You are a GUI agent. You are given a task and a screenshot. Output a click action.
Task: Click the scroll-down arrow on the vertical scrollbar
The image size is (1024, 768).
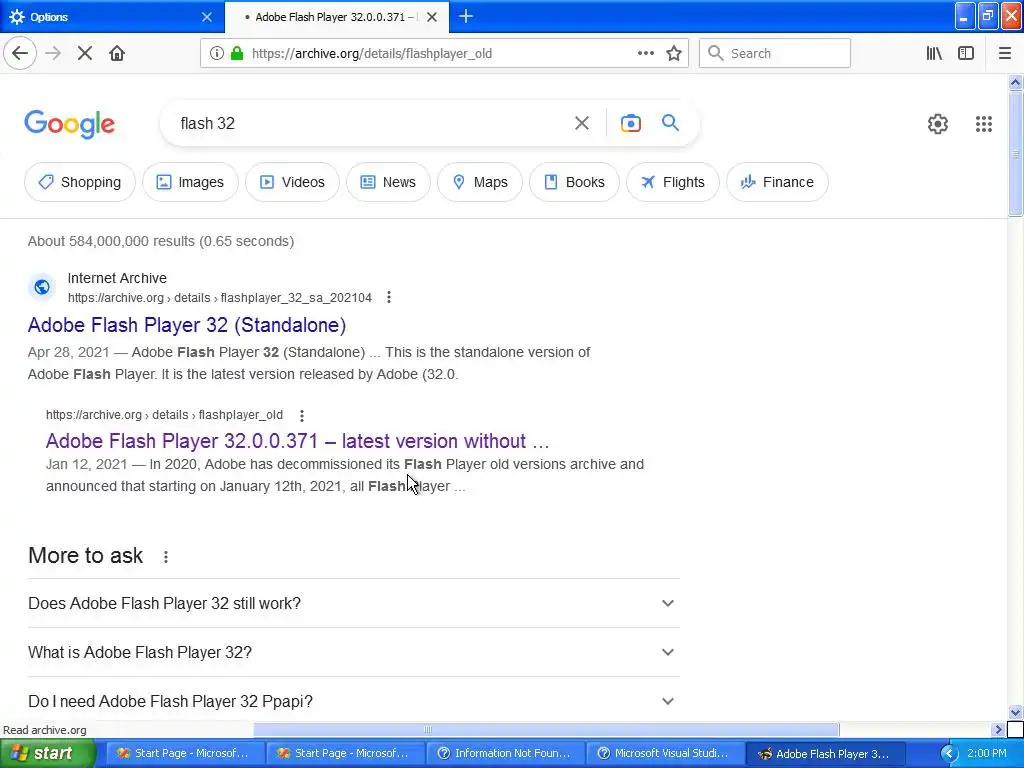tap(1015, 712)
